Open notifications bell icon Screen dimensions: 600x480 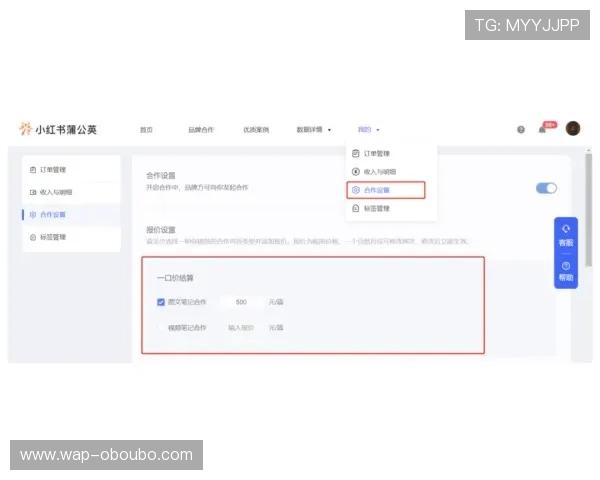click(542, 130)
